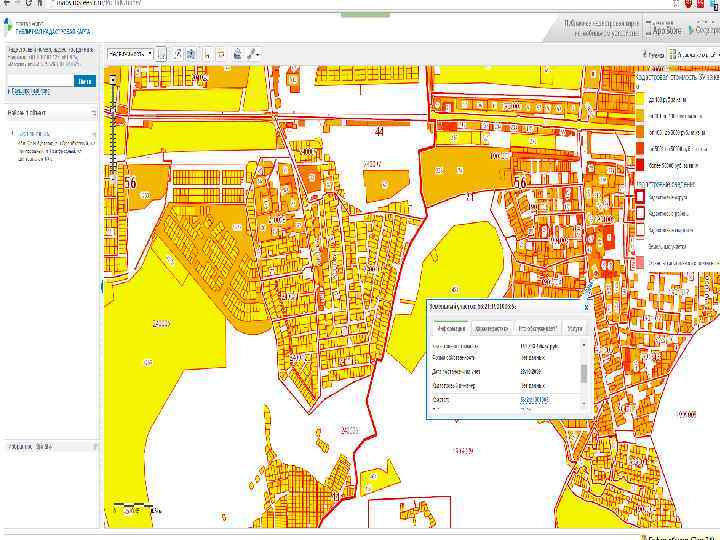Collapse the left sidebar with the edge handle
The height and width of the screenshot is (540, 720).
point(101,287)
